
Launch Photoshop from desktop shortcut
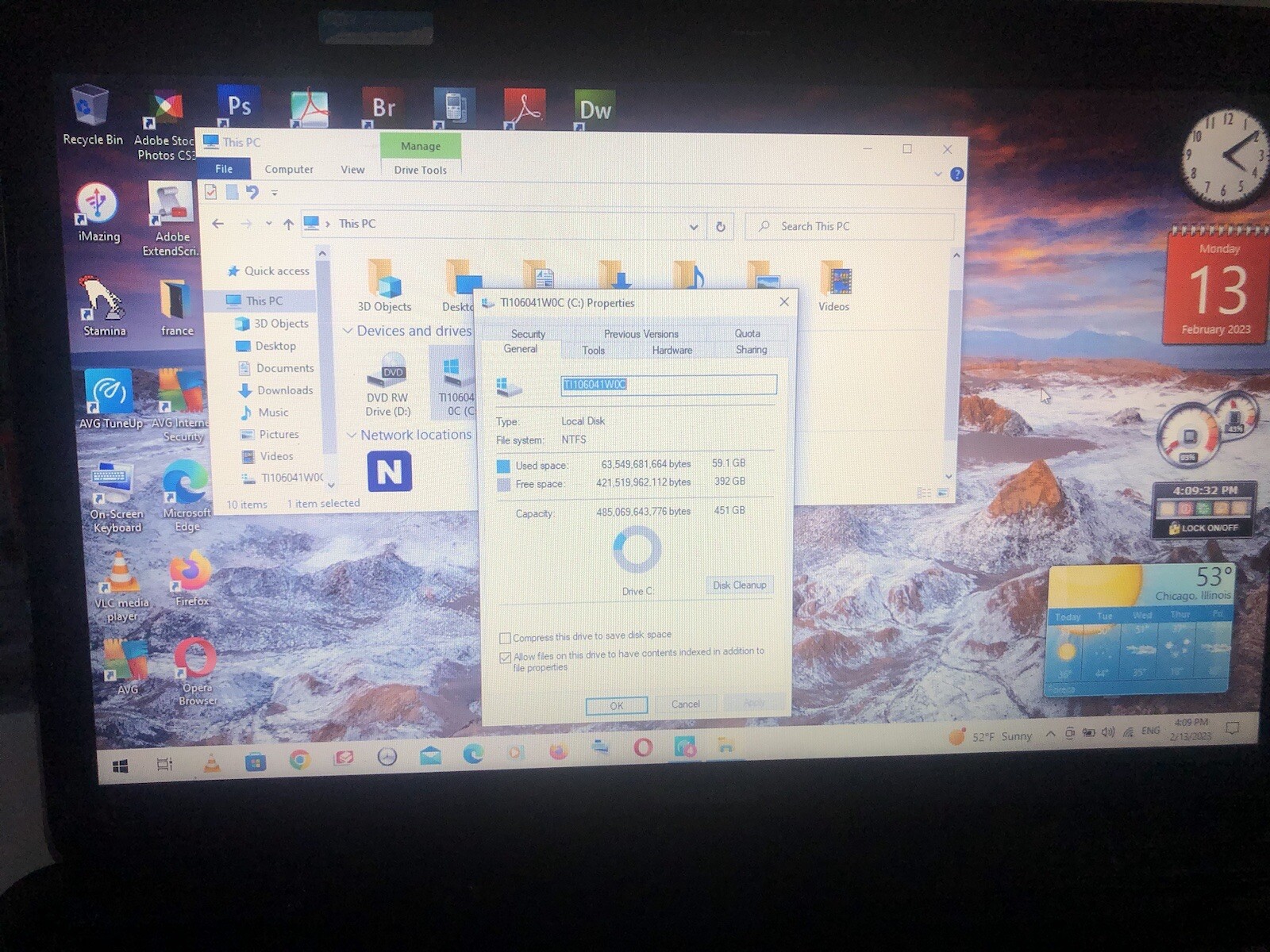tap(237, 106)
